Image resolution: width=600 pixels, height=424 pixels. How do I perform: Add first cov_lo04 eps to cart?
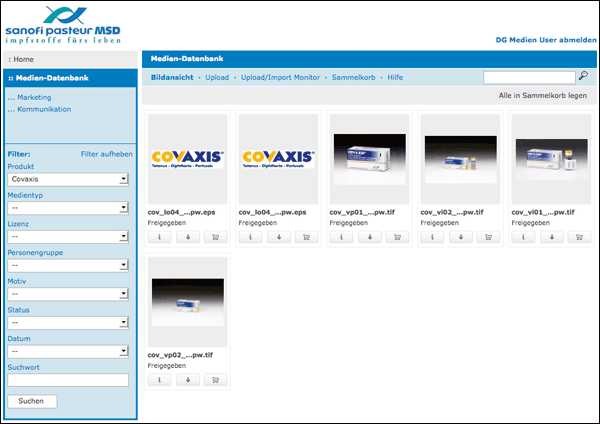[x=216, y=238]
